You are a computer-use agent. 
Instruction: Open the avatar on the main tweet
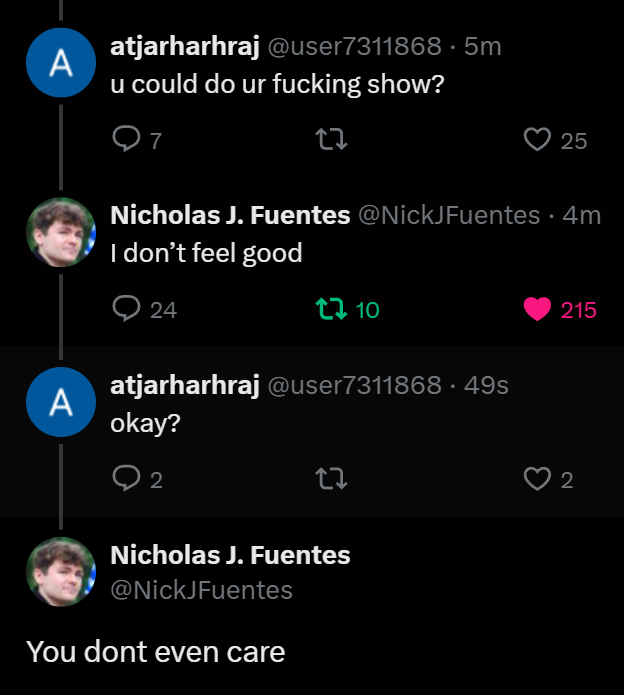pyautogui.click(x=61, y=573)
